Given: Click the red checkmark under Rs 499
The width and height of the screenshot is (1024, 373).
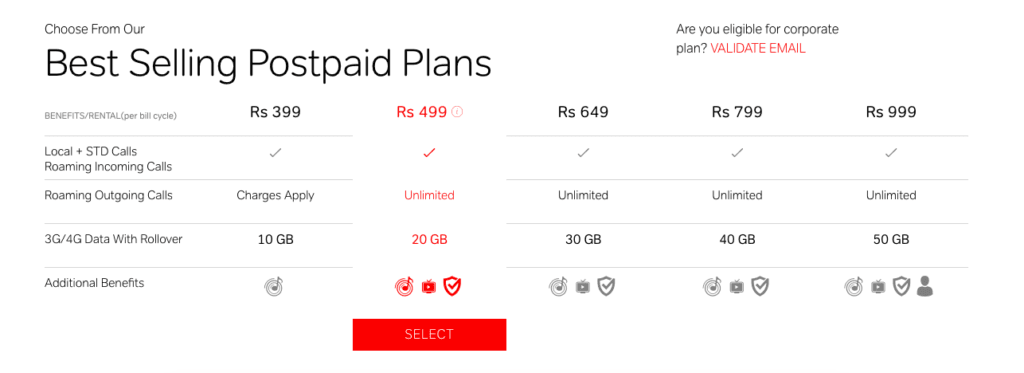Looking at the screenshot, I should pyautogui.click(x=429, y=153).
